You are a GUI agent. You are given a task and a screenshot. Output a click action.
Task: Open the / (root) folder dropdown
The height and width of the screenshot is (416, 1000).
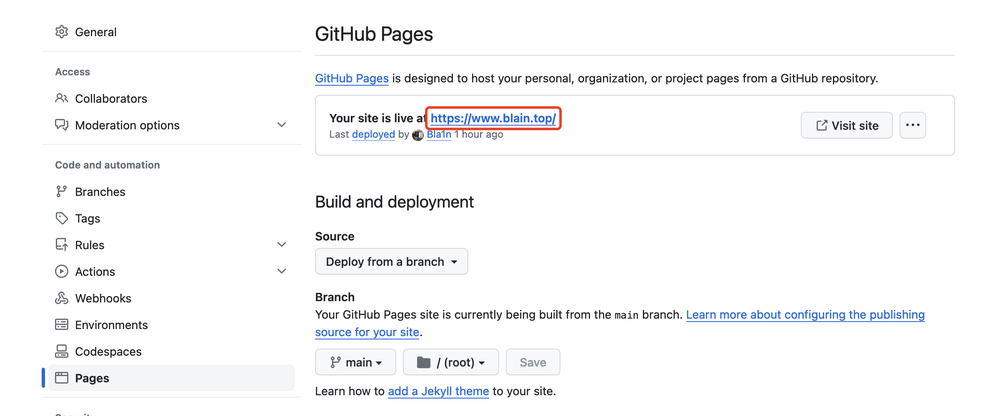pos(451,362)
